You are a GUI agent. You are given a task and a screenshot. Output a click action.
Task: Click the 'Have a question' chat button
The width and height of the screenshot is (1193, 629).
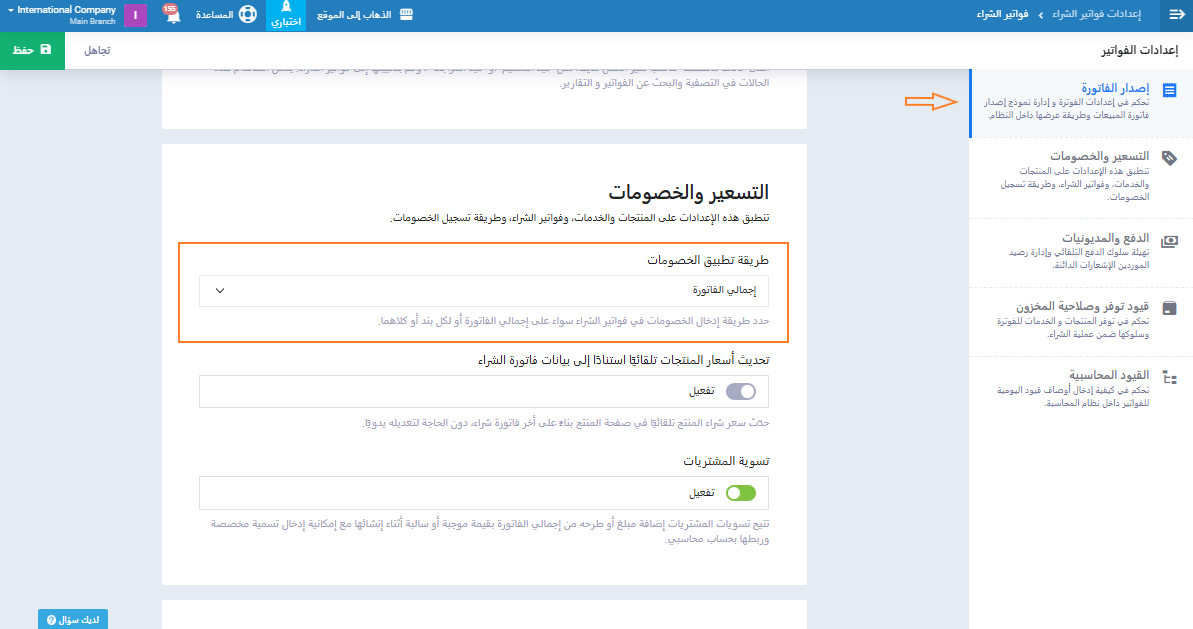click(73, 619)
